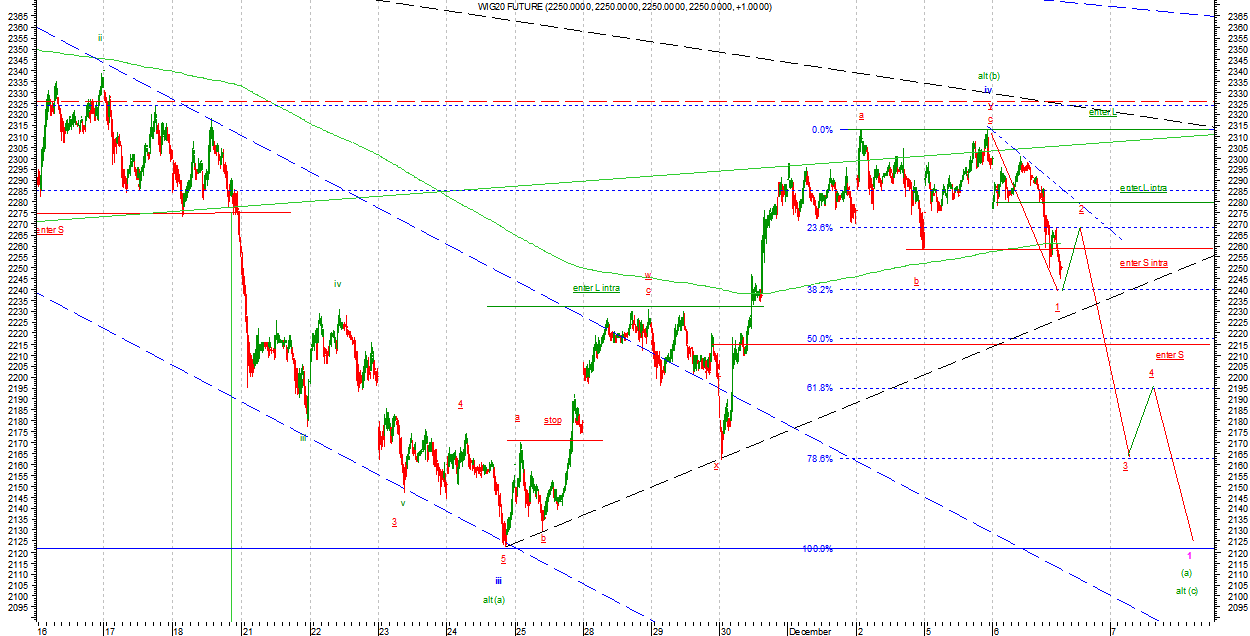Select the 100.0% Fibonacci level label
The height and width of the screenshot is (636, 1250).
pyautogui.click(x=818, y=549)
